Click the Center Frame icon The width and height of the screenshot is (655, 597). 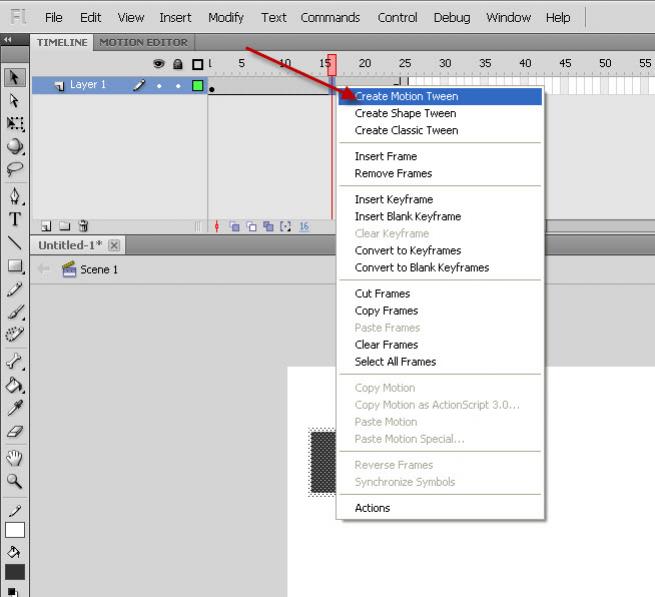[x=216, y=226]
